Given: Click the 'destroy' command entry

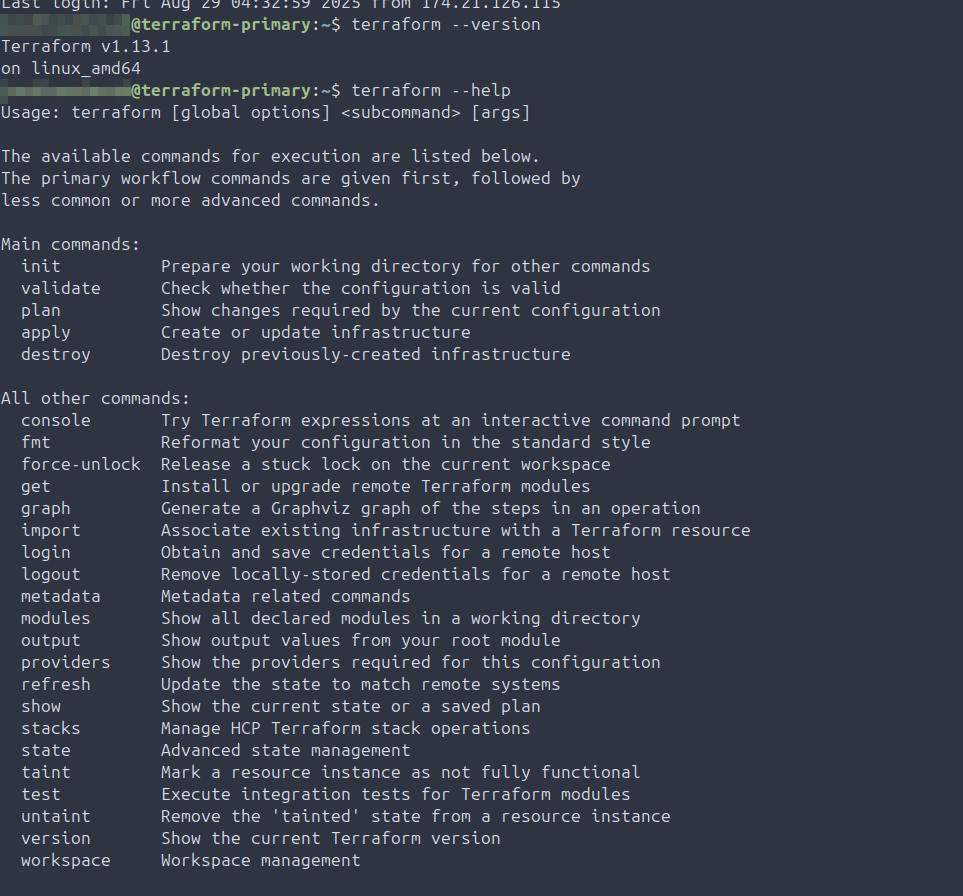Looking at the screenshot, I should point(56,354).
